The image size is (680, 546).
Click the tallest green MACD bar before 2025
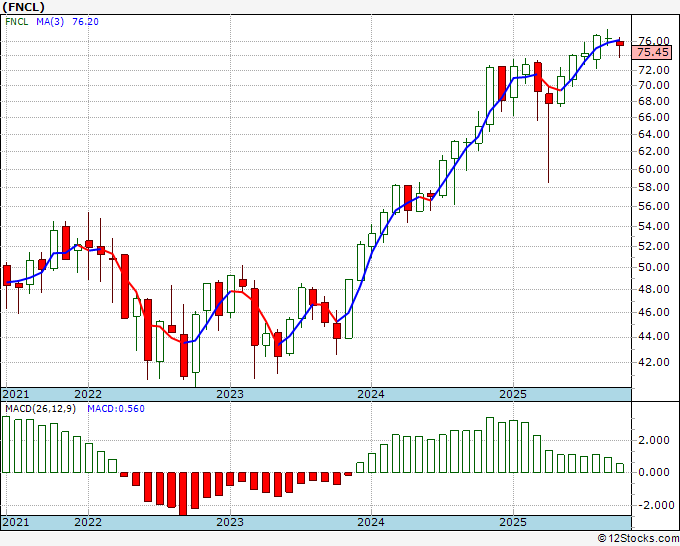coord(490,445)
